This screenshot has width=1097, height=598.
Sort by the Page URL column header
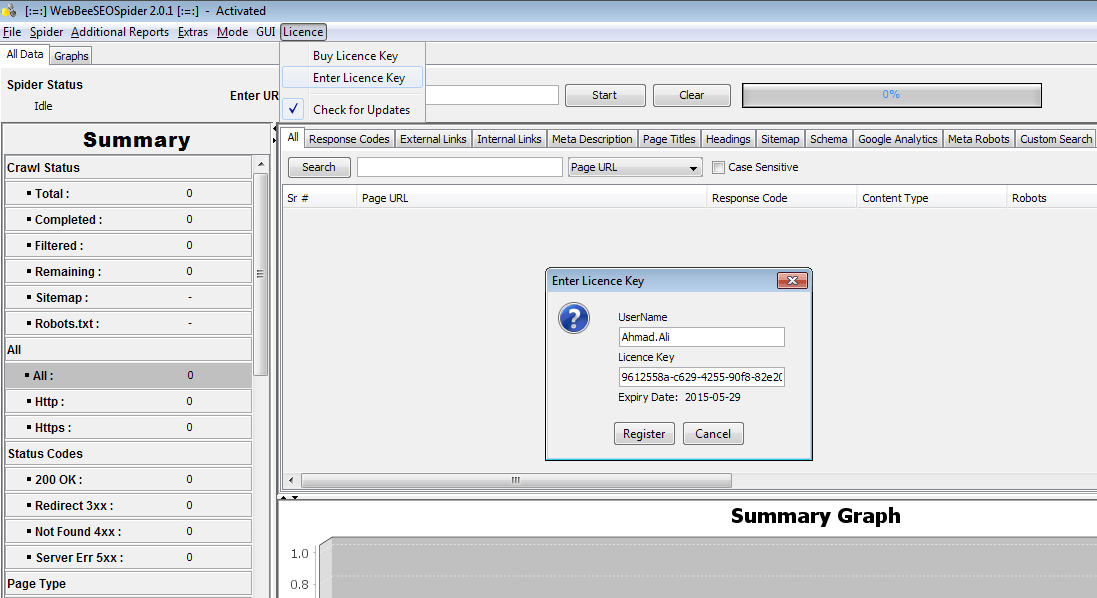click(532, 198)
